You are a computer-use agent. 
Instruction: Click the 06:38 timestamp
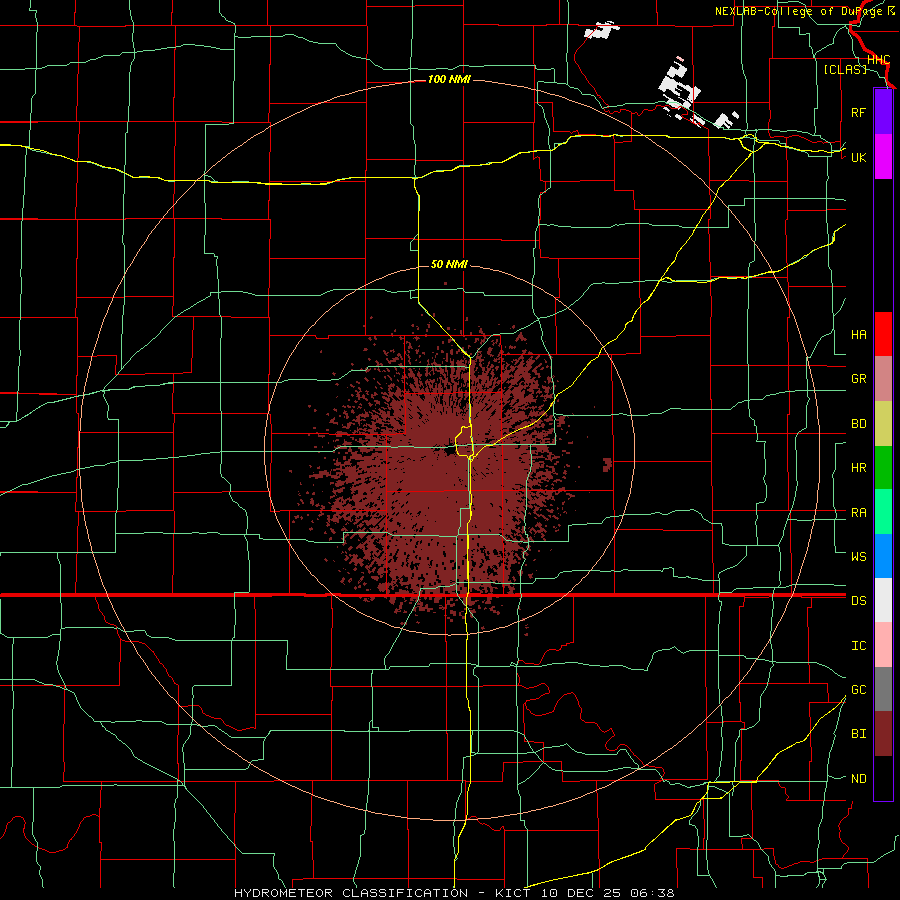click(x=652, y=893)
